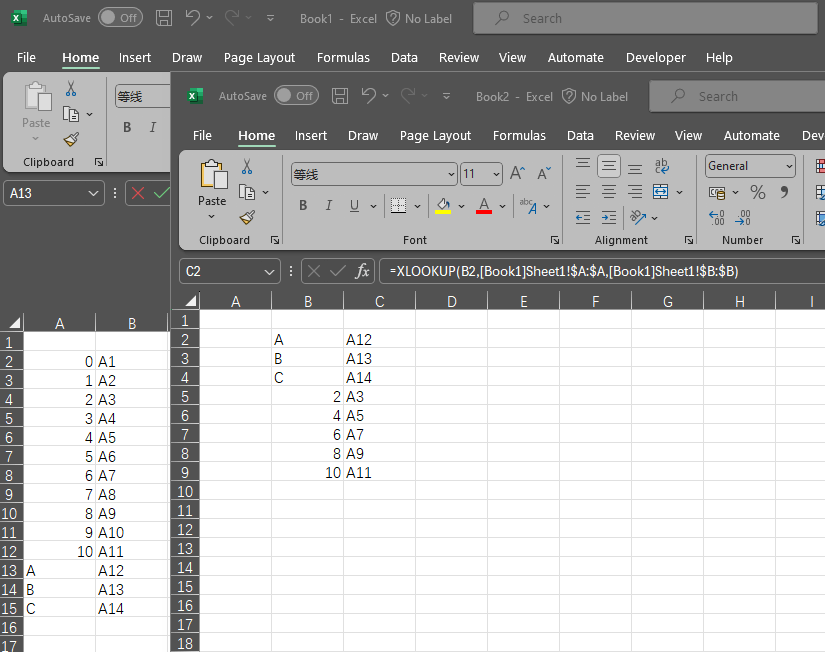Click No Label button in Book1 title bar

(x=419, y=18)
